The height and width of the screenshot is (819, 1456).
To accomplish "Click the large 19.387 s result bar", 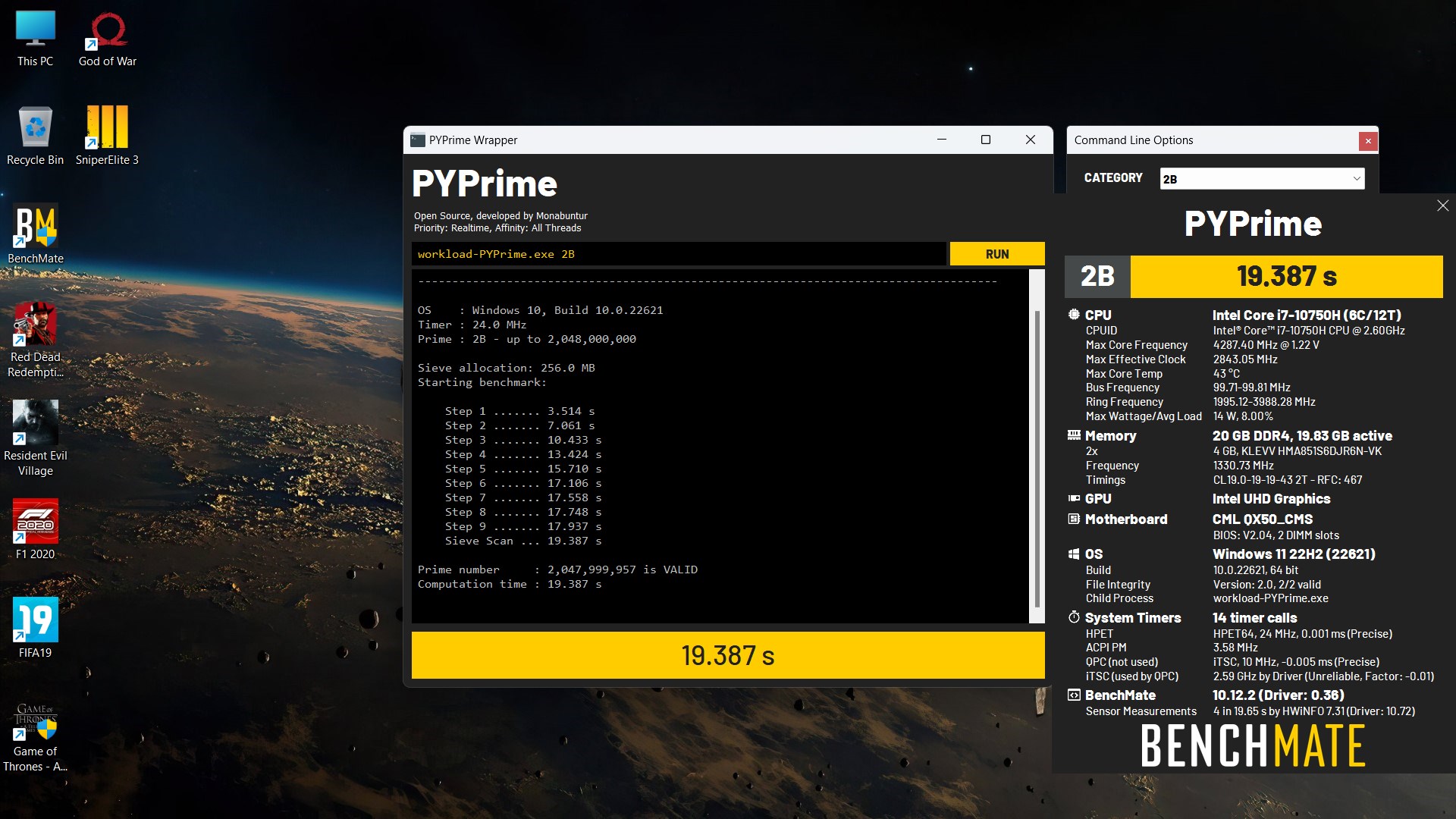I will [x=728, y=655].
